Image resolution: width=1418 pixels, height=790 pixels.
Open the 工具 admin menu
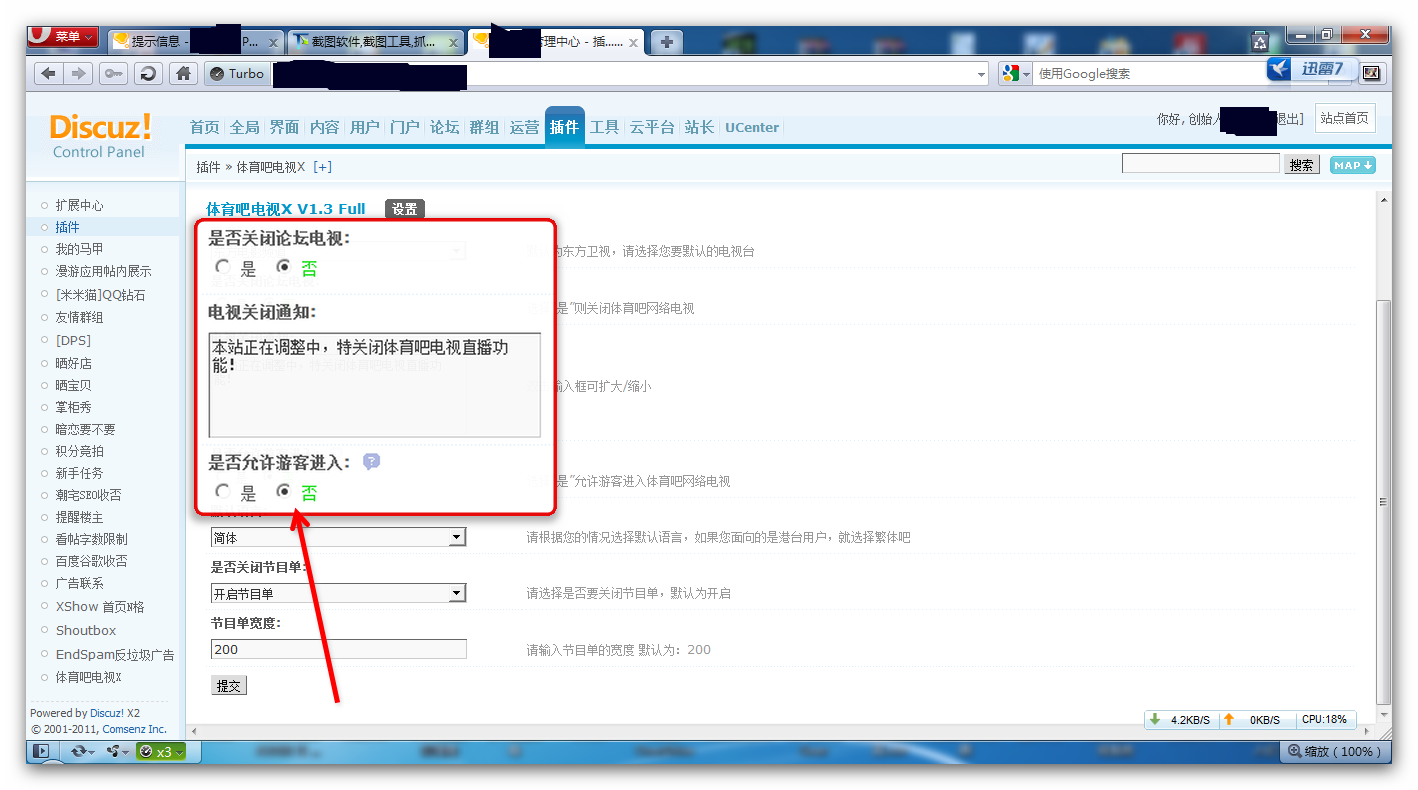[x=605, y=127]
